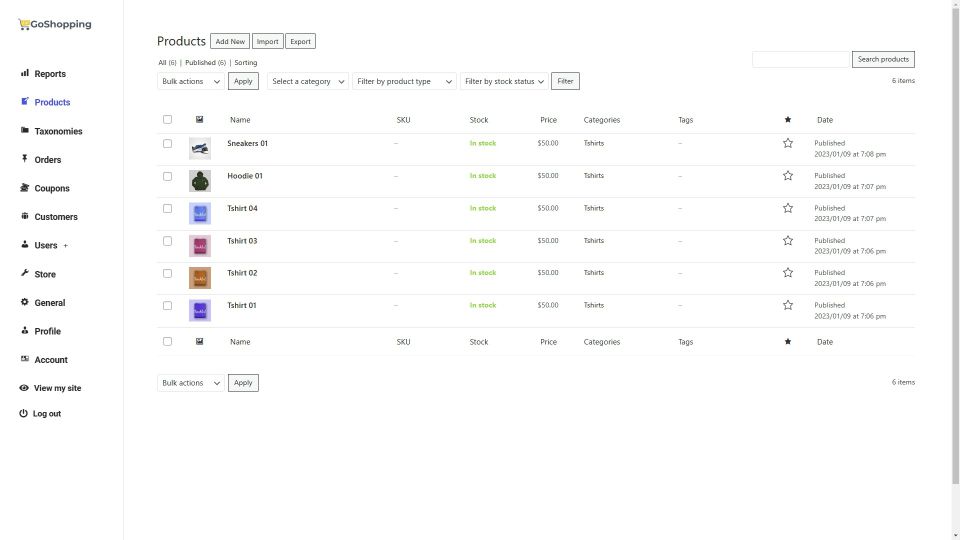Go to Orders in the sidebar
The width and height of the screenshot is (960, 540).
click(47, 160)
